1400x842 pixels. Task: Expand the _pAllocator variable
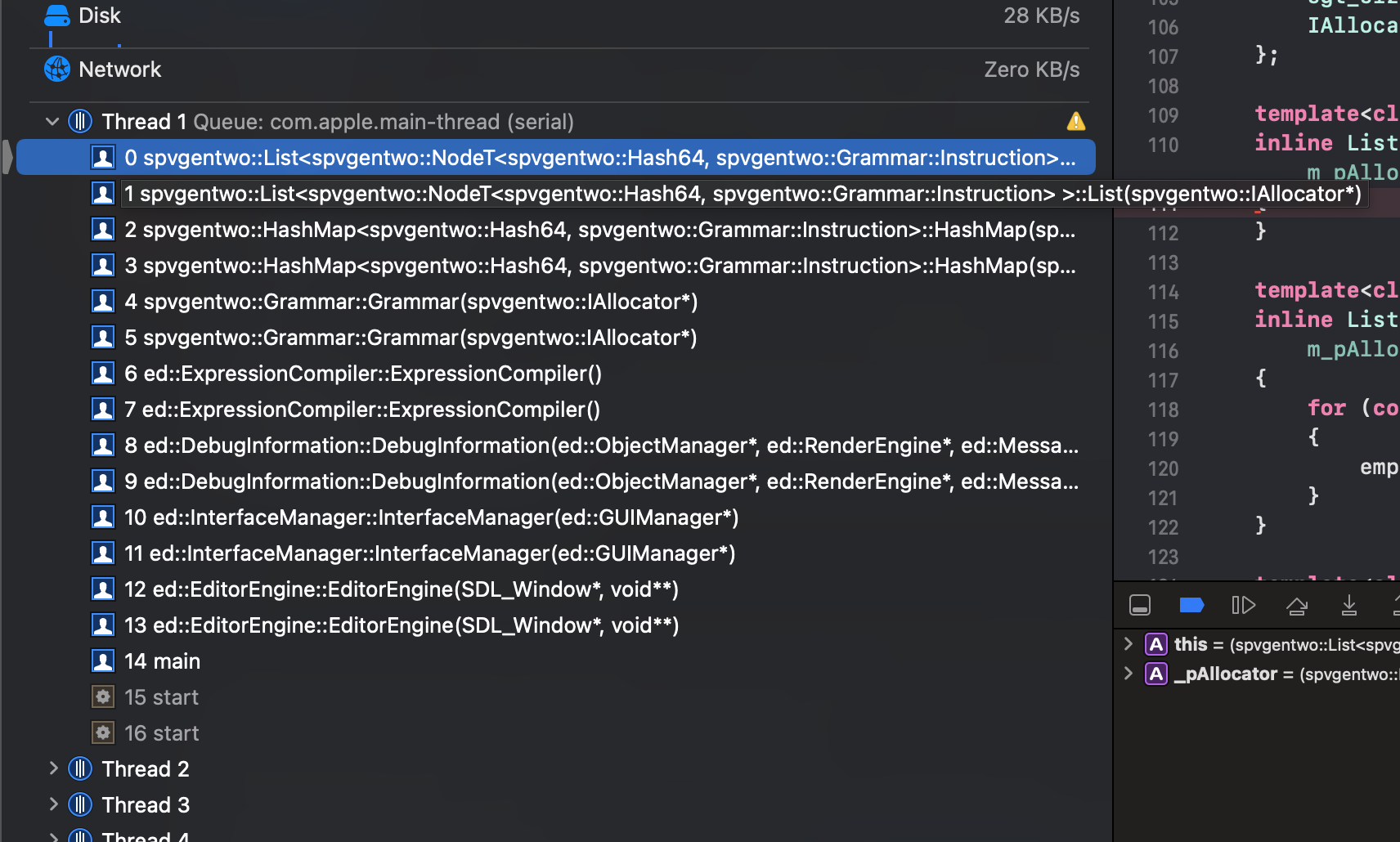point(1129,673)
